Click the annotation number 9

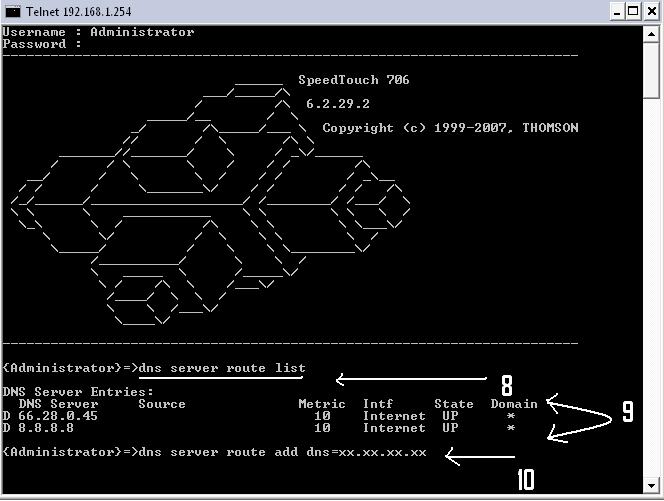[627, 412]
